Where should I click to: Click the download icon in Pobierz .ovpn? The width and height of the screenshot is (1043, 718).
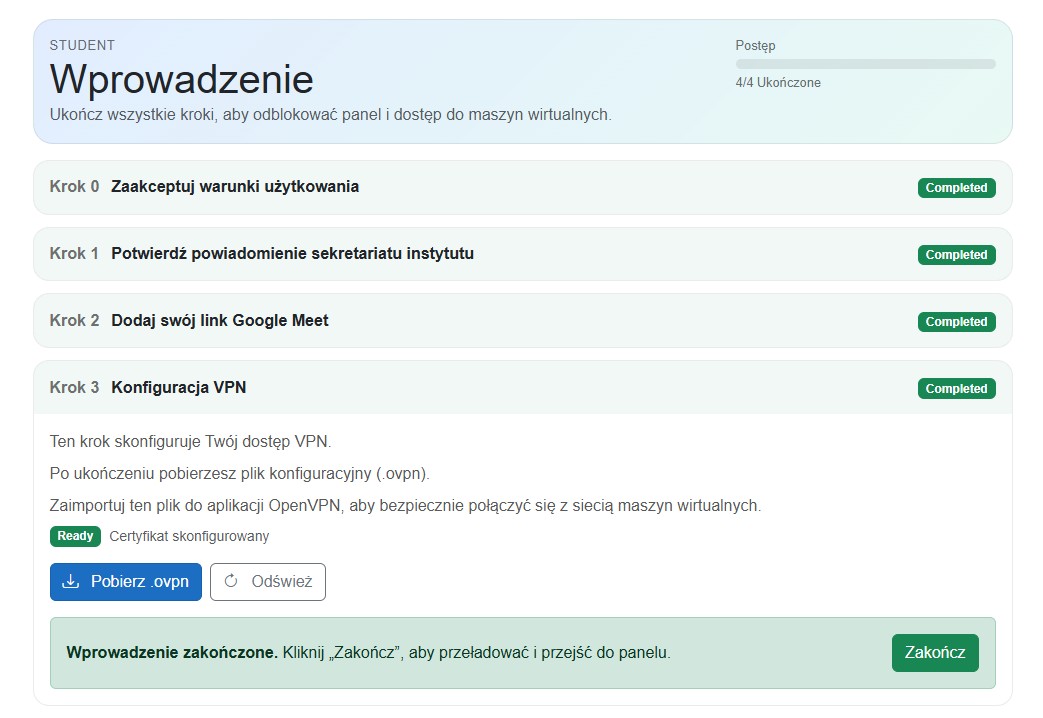(x=71, y=582)
